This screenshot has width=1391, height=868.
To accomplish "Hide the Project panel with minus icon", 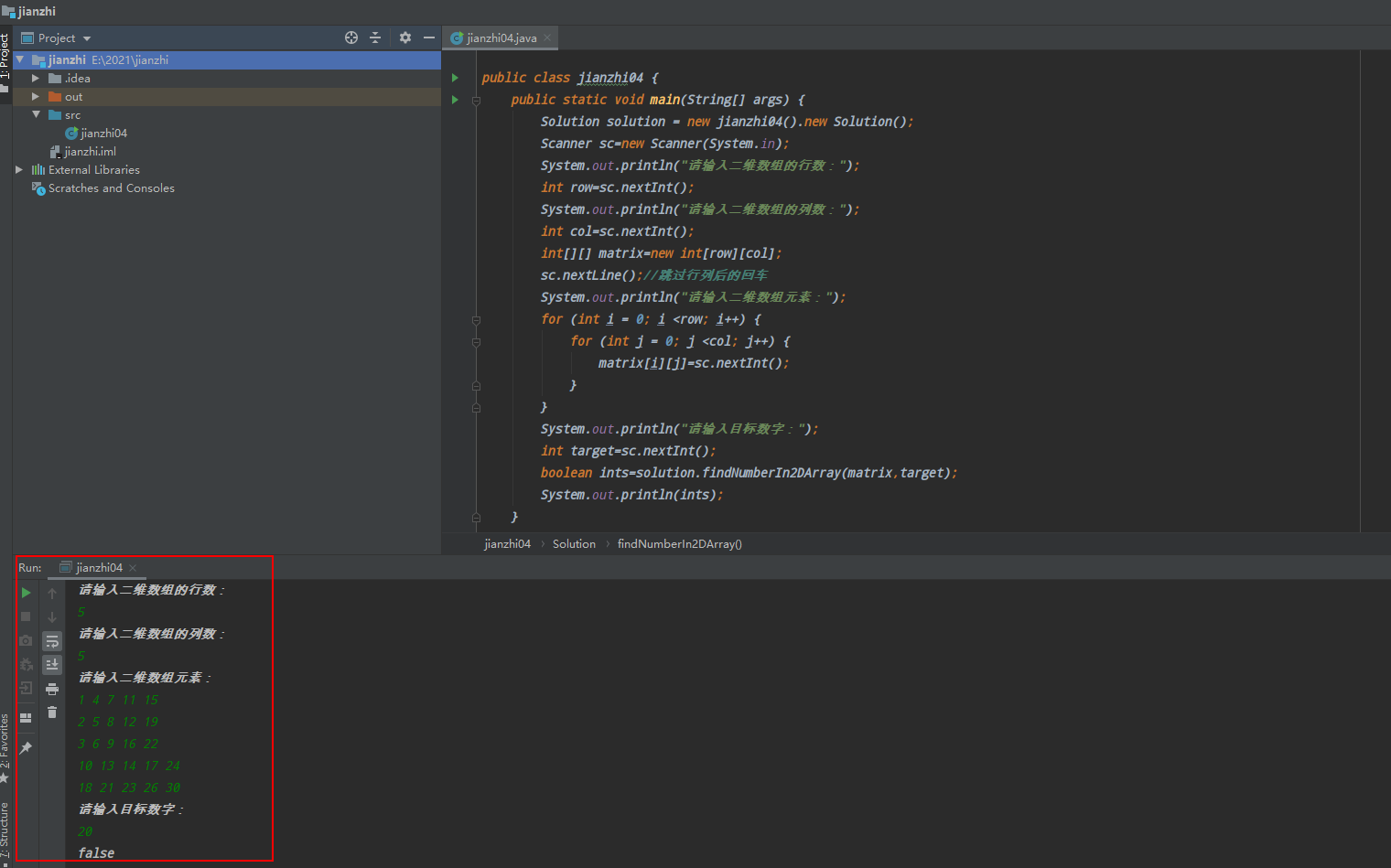I will click(429, 38).
